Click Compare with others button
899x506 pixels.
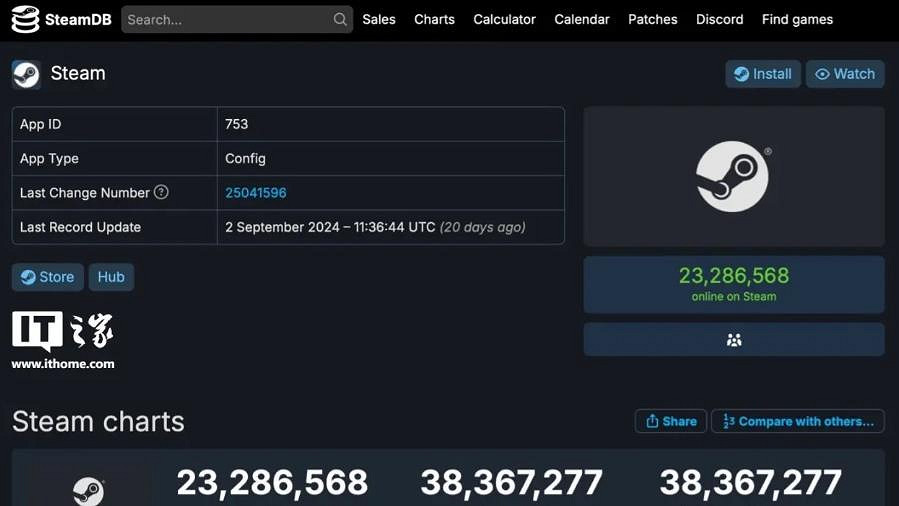798,421
